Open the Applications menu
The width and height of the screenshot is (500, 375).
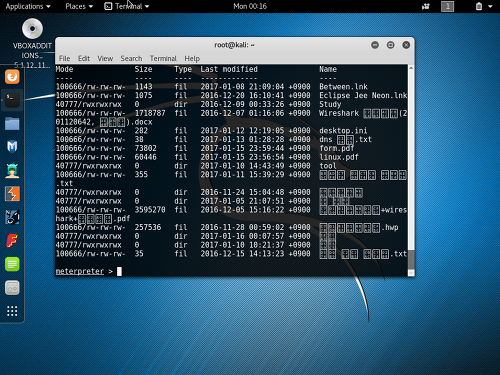click(28, 6)
